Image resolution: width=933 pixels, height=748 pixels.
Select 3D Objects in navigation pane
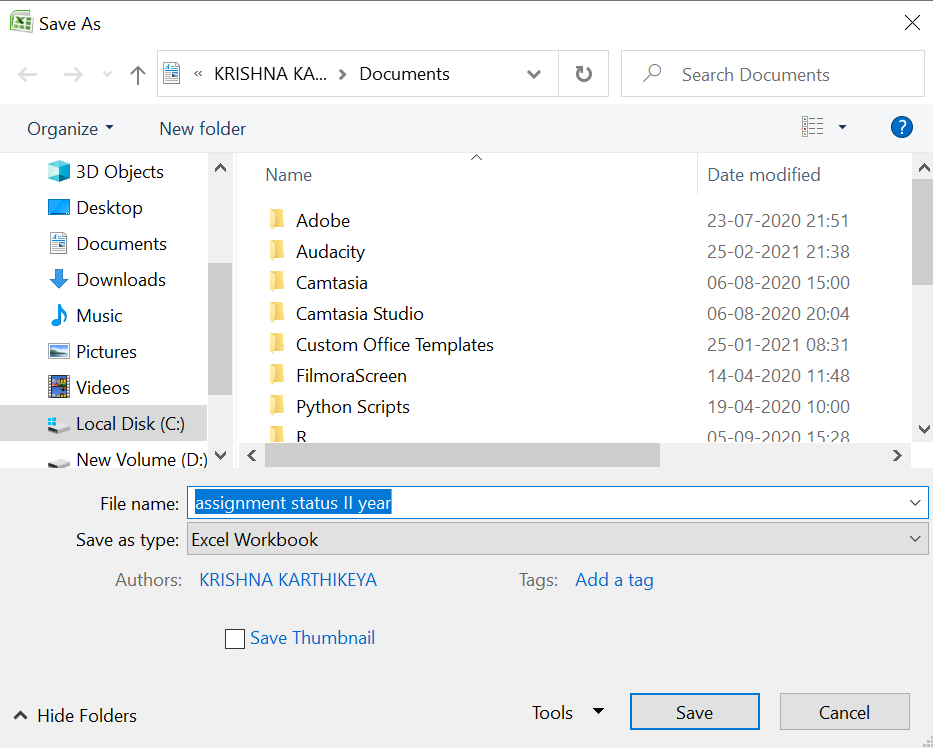click(x=119, y=172)
